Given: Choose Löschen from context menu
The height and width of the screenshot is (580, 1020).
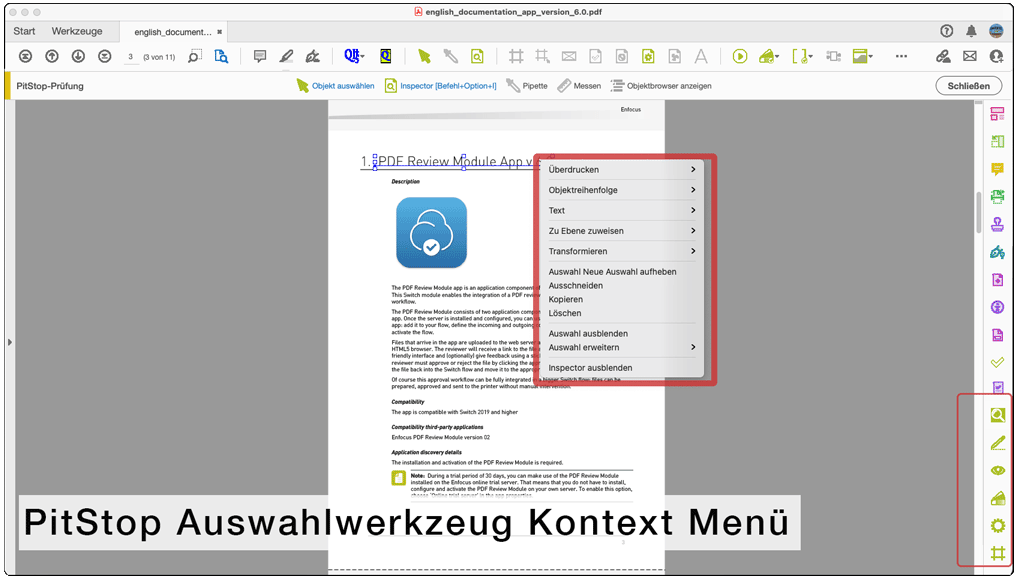Looking at the screenshot, I should (622, 313).
